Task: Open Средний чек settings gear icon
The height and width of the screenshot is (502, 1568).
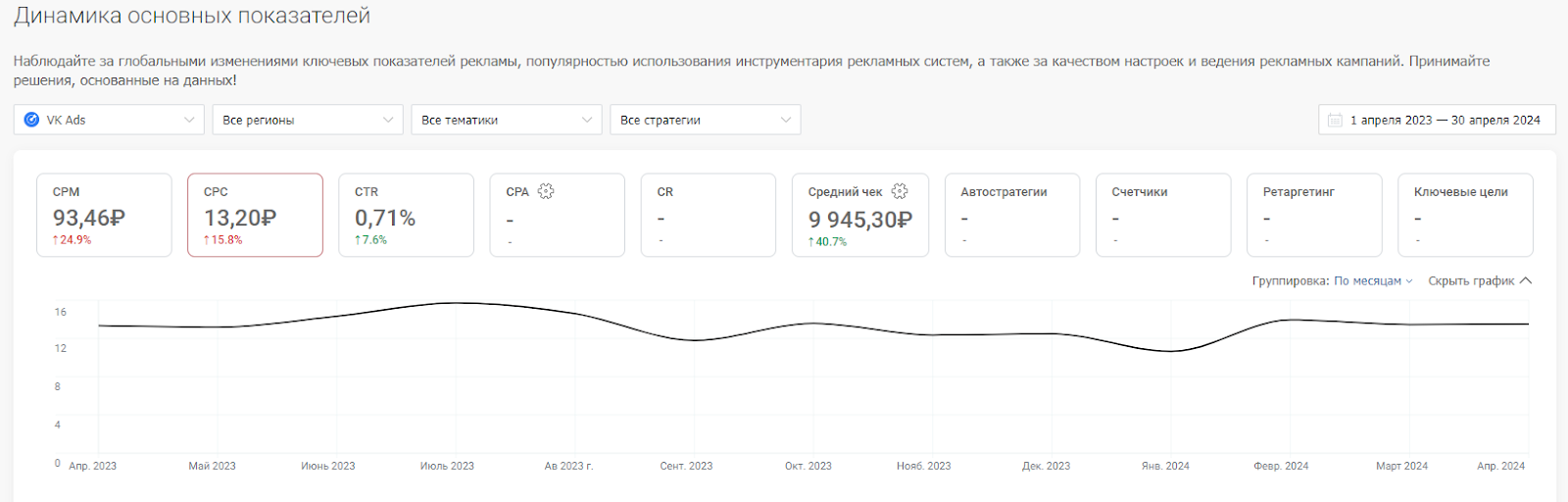Action: pyautogui.click(x=900, y=191)
